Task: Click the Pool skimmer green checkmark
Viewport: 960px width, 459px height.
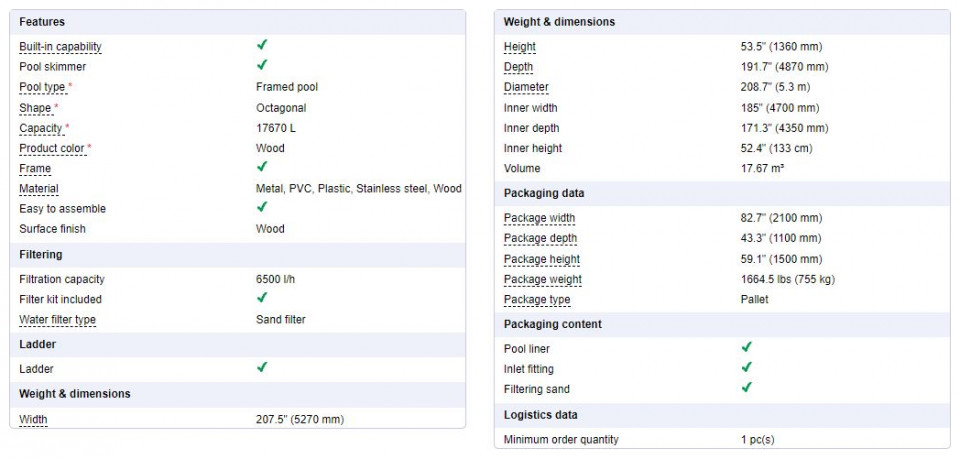Action: [x=262, y=65]
